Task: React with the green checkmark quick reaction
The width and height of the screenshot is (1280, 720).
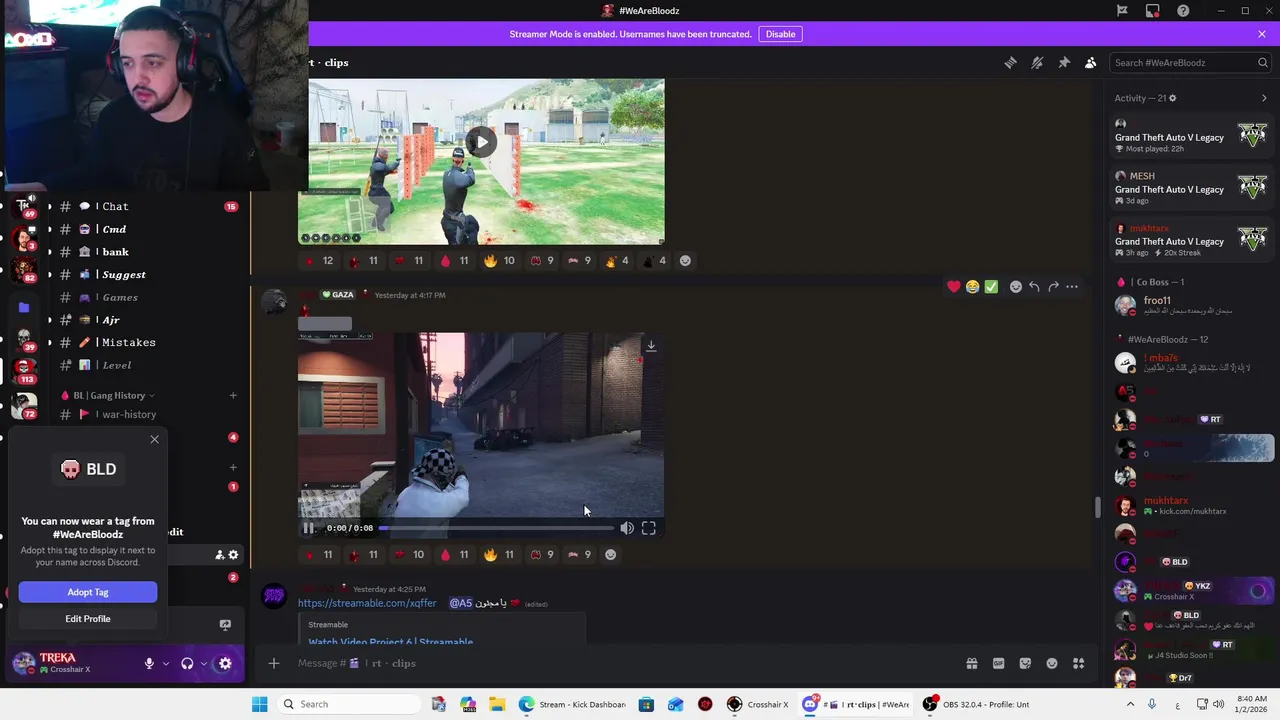Action: coord(991,287)
